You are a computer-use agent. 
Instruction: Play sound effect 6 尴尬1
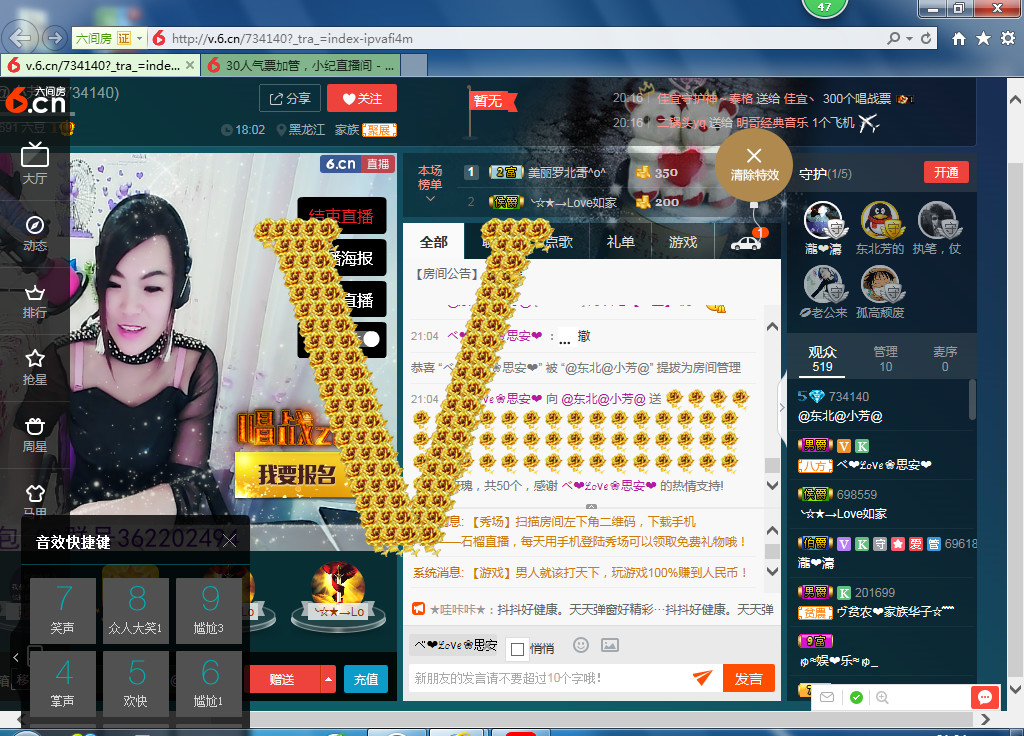coord(209,683)
